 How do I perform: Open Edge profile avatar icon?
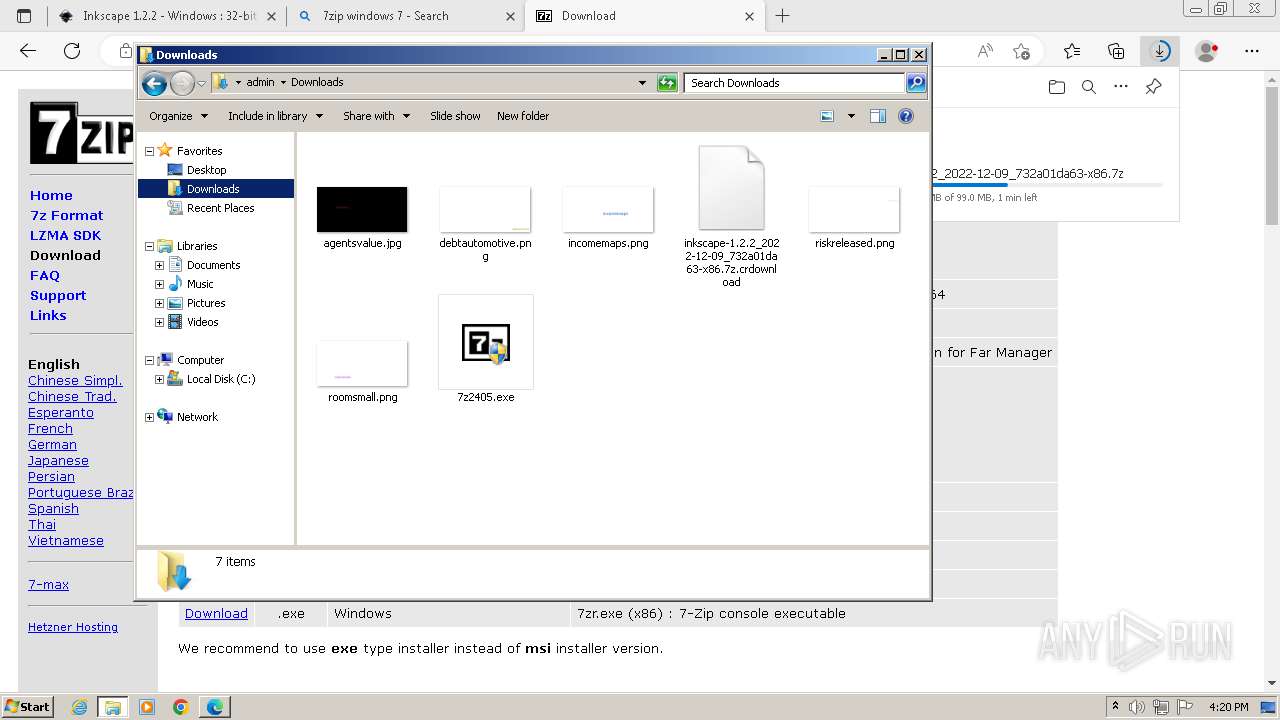(x=1207, y=51)
